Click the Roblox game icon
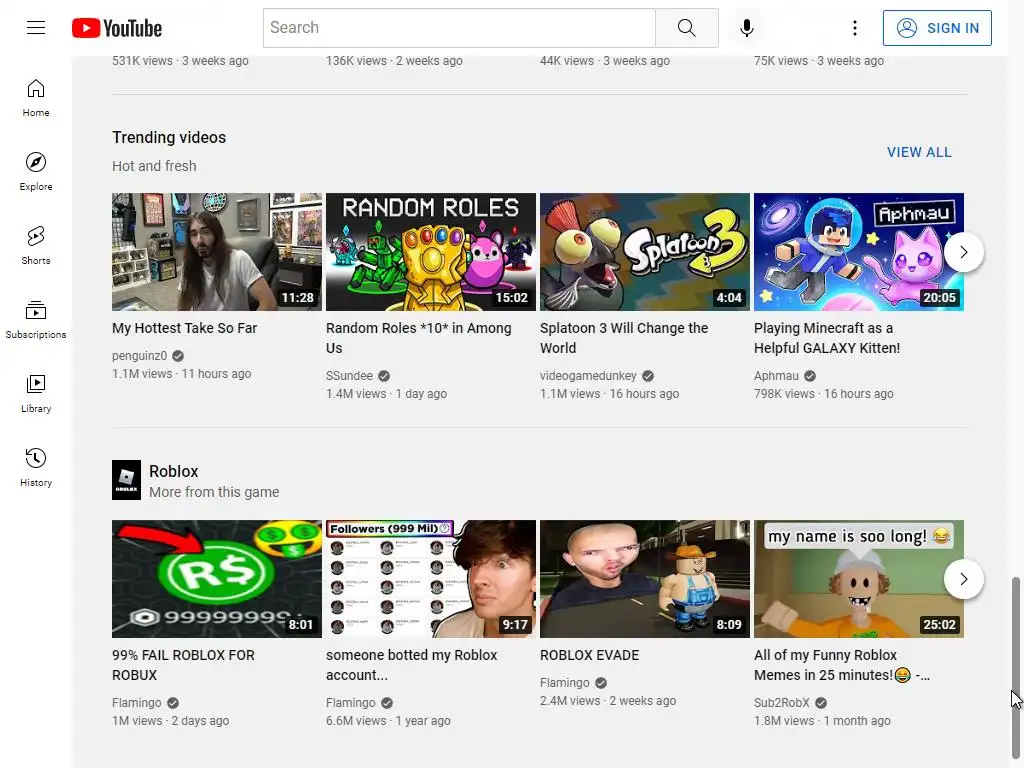The width and height of the screenshot is (1024, 768). [127, 480]
